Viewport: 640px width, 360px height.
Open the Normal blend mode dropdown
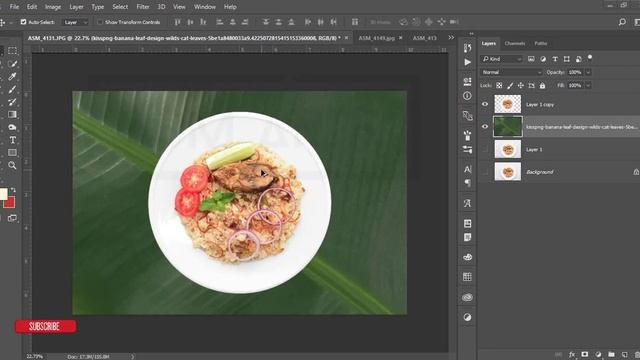pyautogui.click(x=511, y=72)
